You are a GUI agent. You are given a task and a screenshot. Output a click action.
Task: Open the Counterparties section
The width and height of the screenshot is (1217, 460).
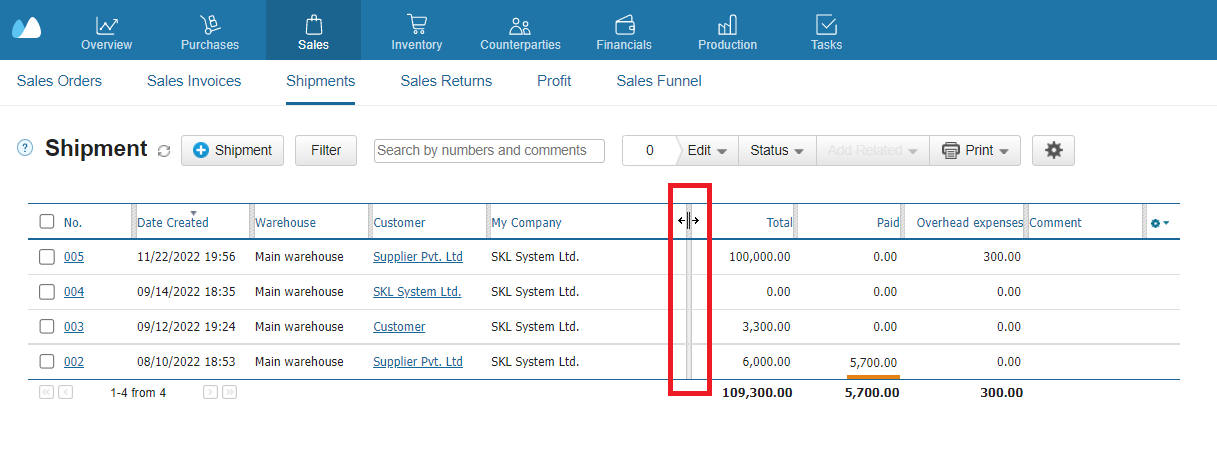coord(520,31)
